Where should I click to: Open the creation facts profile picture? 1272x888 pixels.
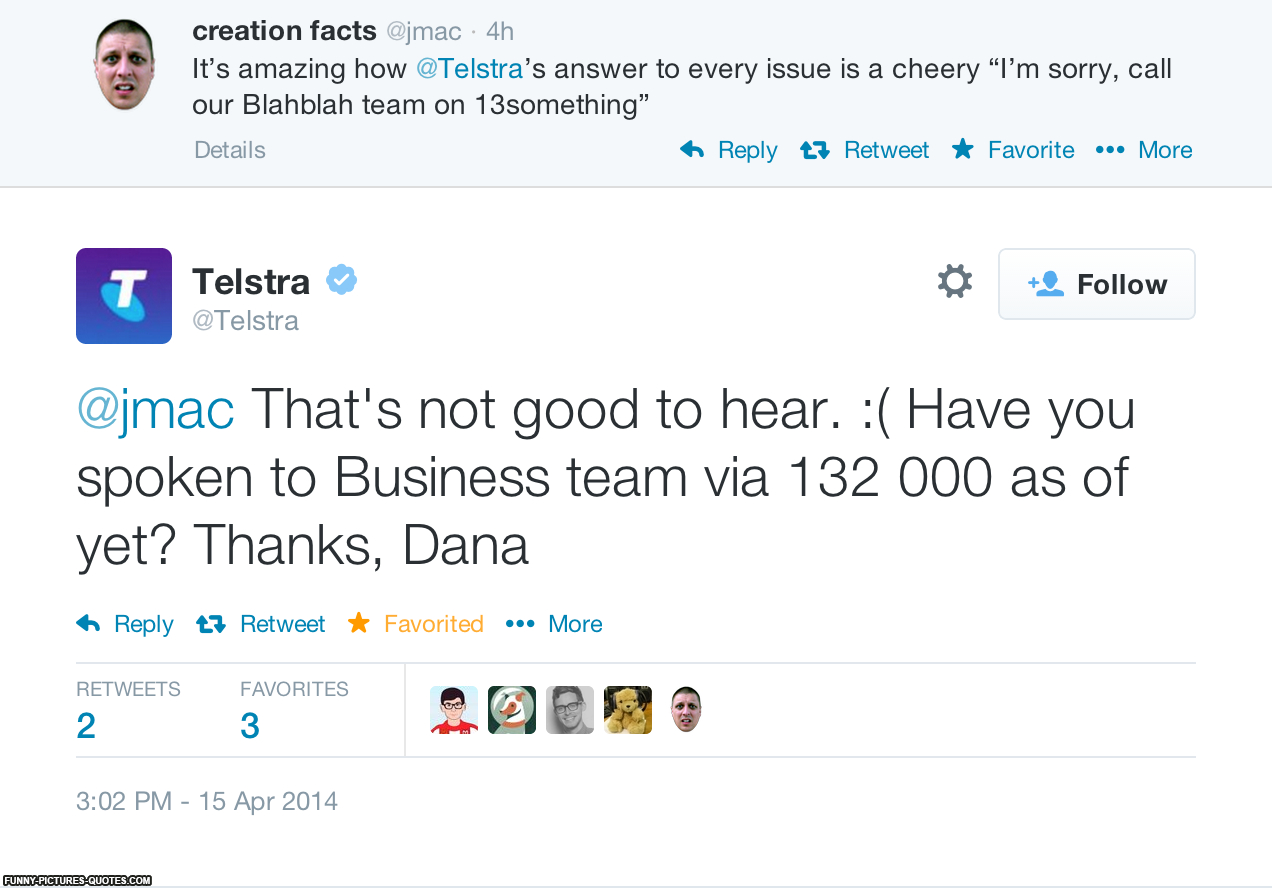(x=124, y=63)
